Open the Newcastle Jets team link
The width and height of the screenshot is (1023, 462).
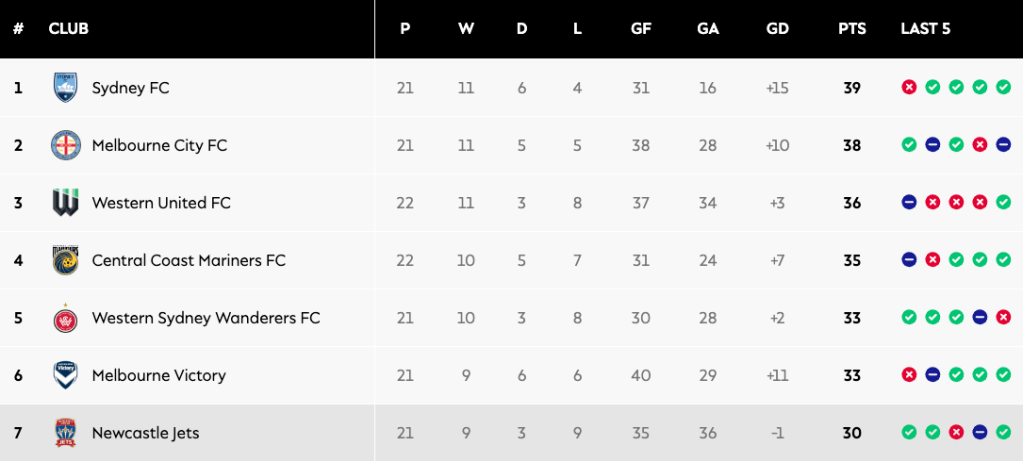point(145,433)
